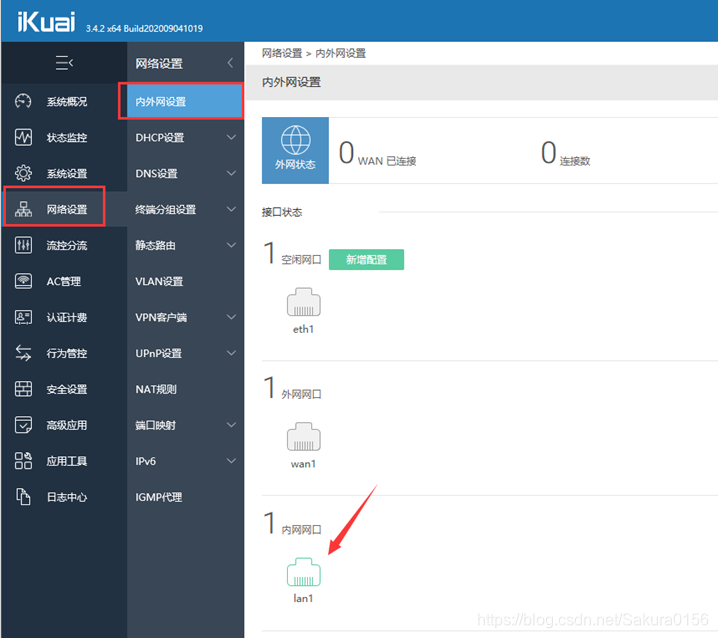Open 应用工具 menu label
The image size is (718, 638).
tap(67, 461)
